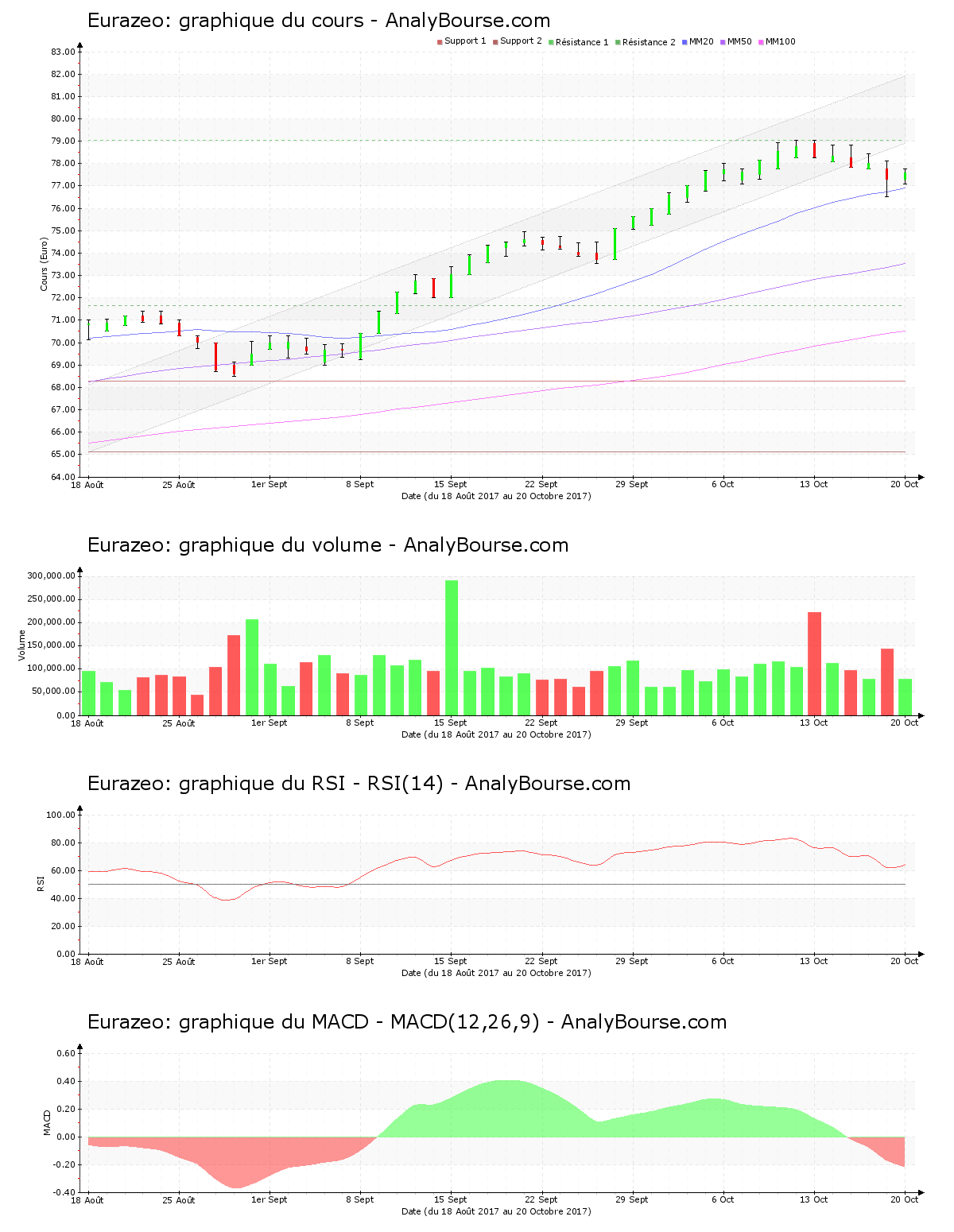Click the date range caption under the price chart
954x1232 pixels.
[x=496, y=496]
